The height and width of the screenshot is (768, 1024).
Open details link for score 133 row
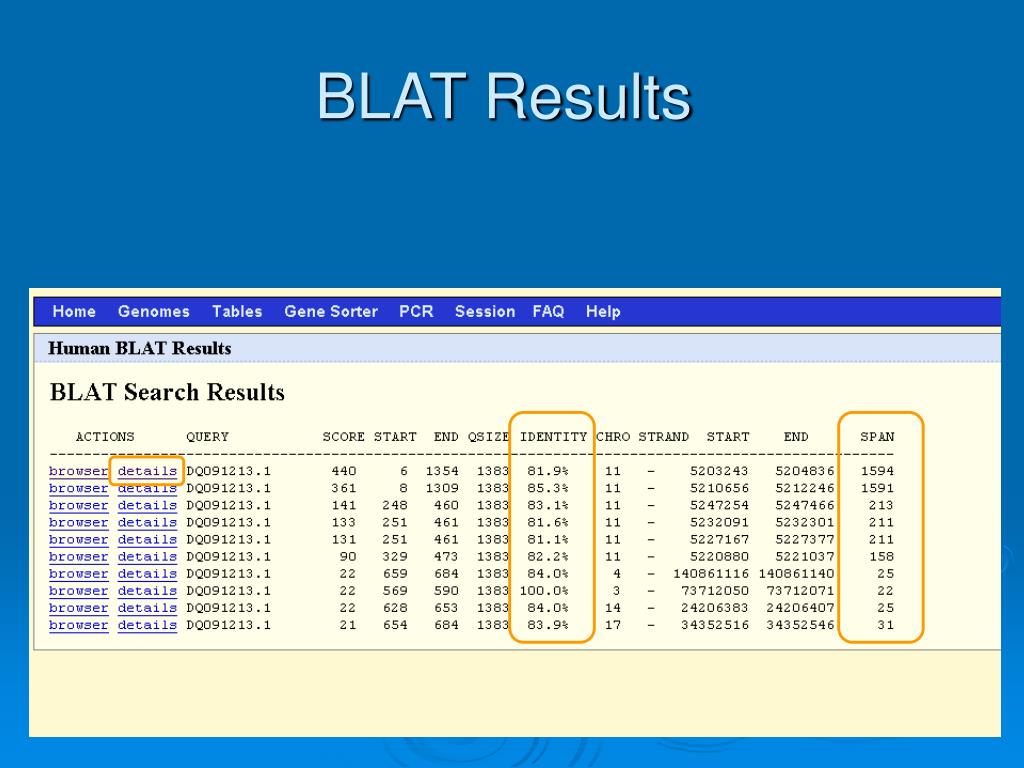click(x=147, y=522)
